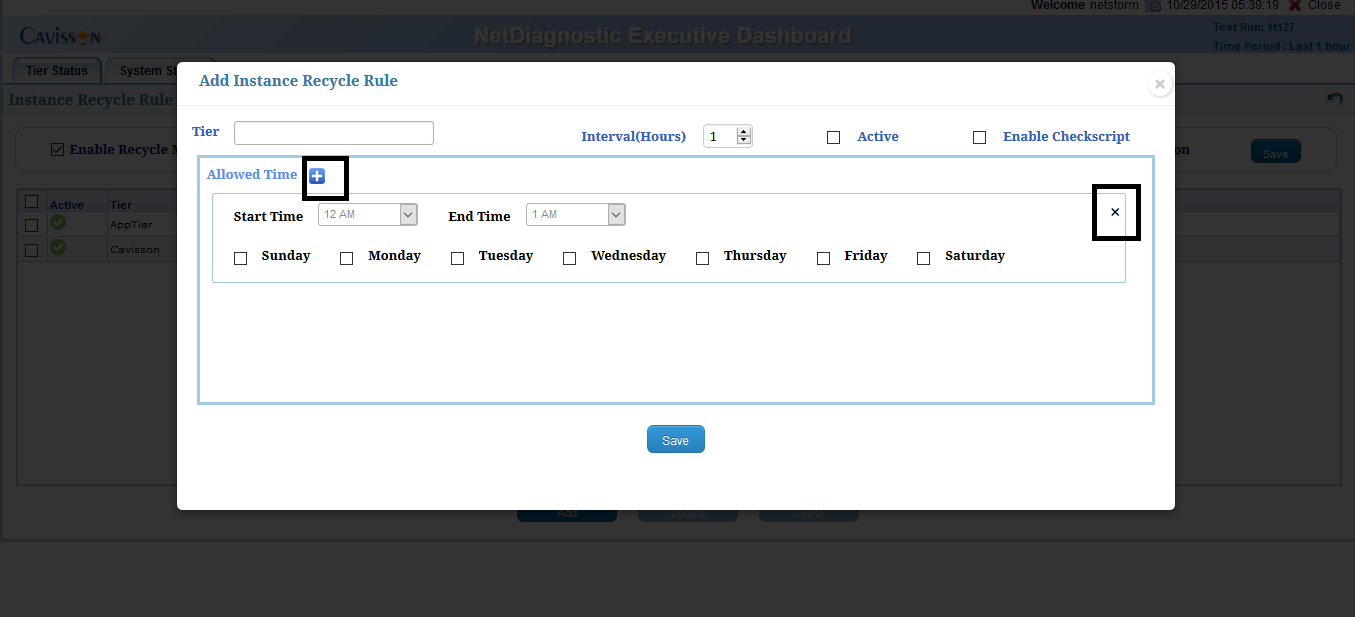The width and height of the screenshot is (1355, 617).
Task: Add a new Allowed Time entry with plus icon
Action: pos(317,176)
